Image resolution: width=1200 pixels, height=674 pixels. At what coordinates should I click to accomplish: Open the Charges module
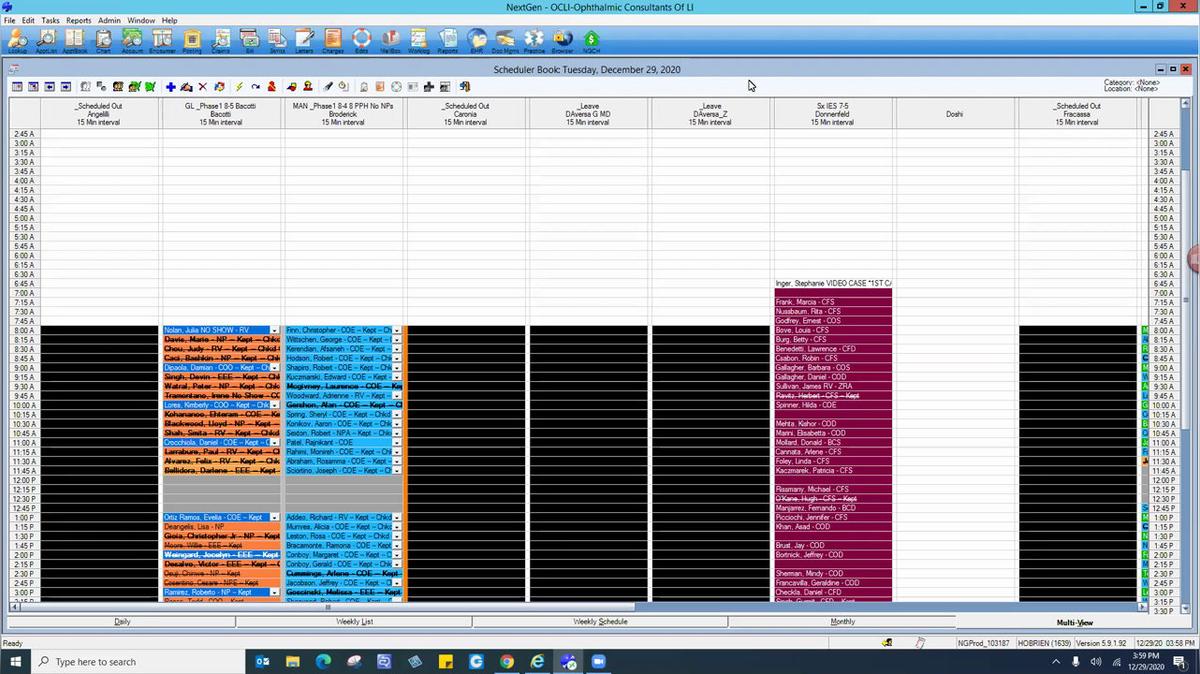click(x=335, y=40)
